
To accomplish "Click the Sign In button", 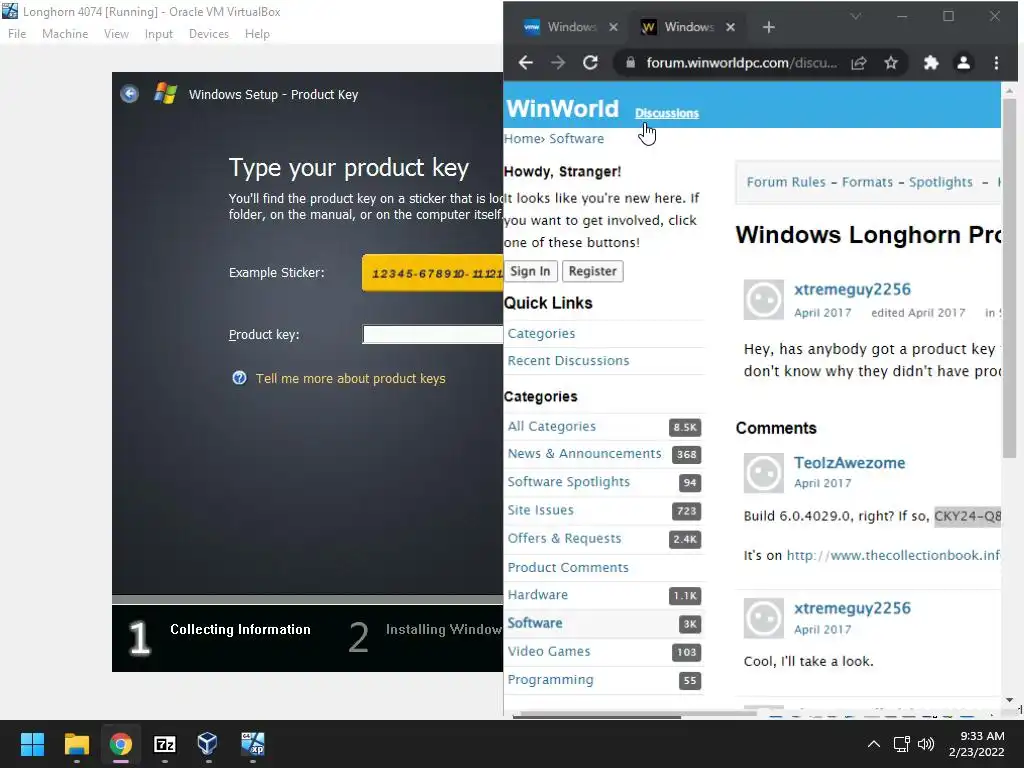I will (530, 271).
